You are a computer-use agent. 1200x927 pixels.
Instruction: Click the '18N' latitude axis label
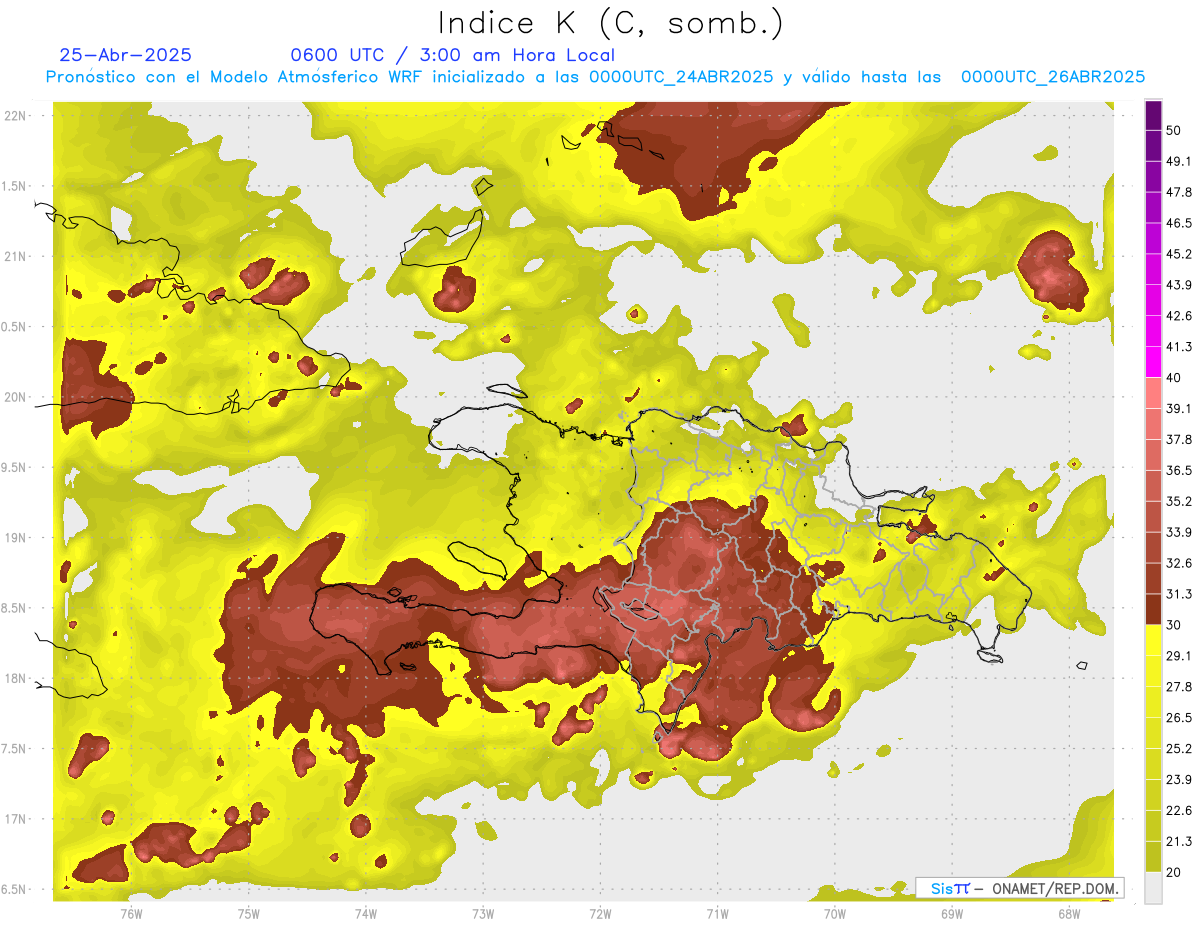pyautogui.click(x=16, y=678)
